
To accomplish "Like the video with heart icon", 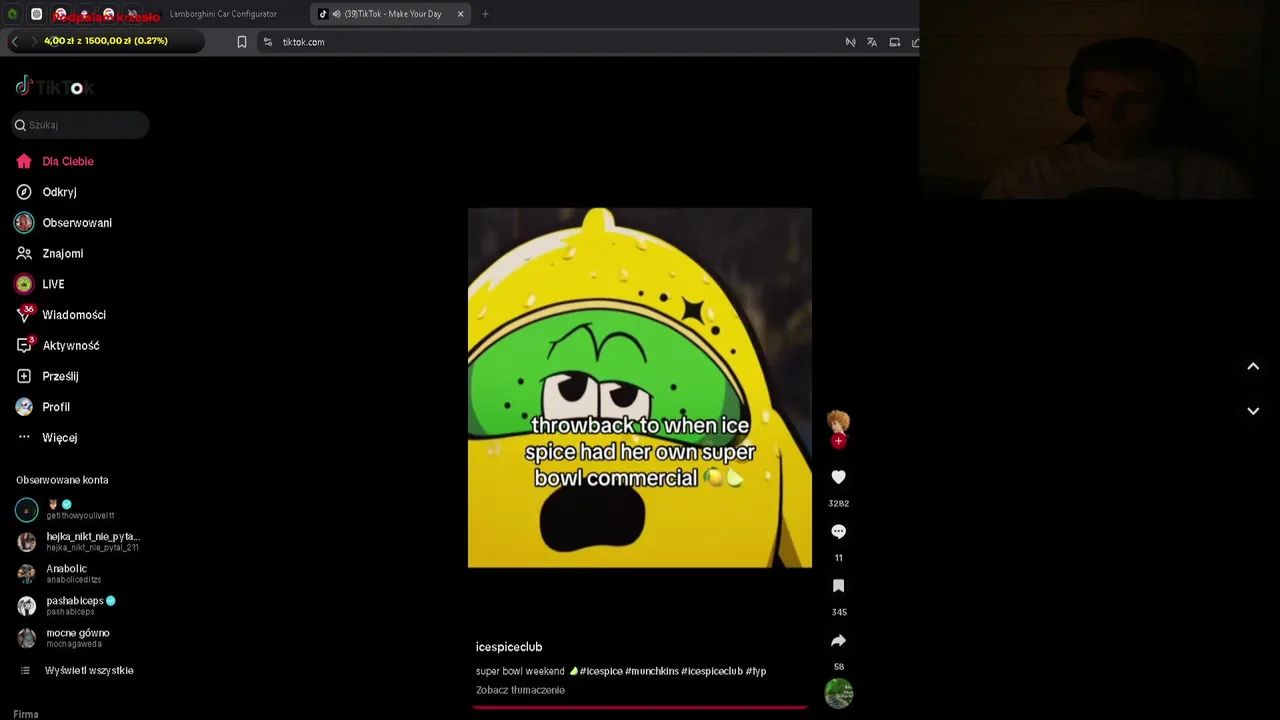I will (838, 477).
